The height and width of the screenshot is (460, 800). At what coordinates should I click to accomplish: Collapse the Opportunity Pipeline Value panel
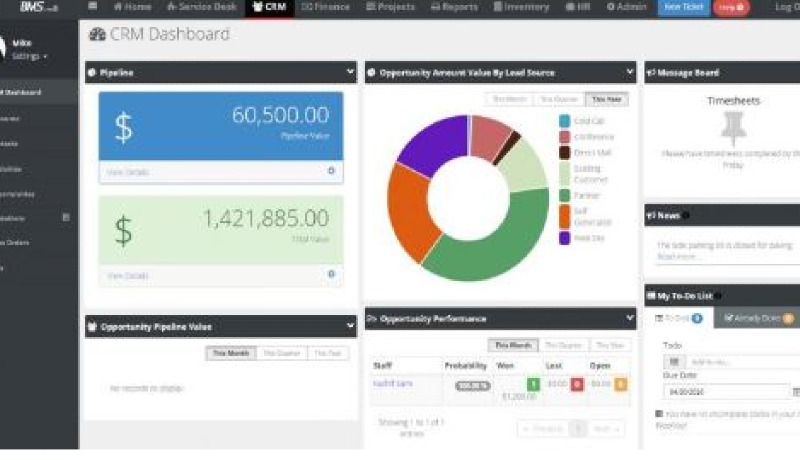pyautogui.click(x=350, y=326)
